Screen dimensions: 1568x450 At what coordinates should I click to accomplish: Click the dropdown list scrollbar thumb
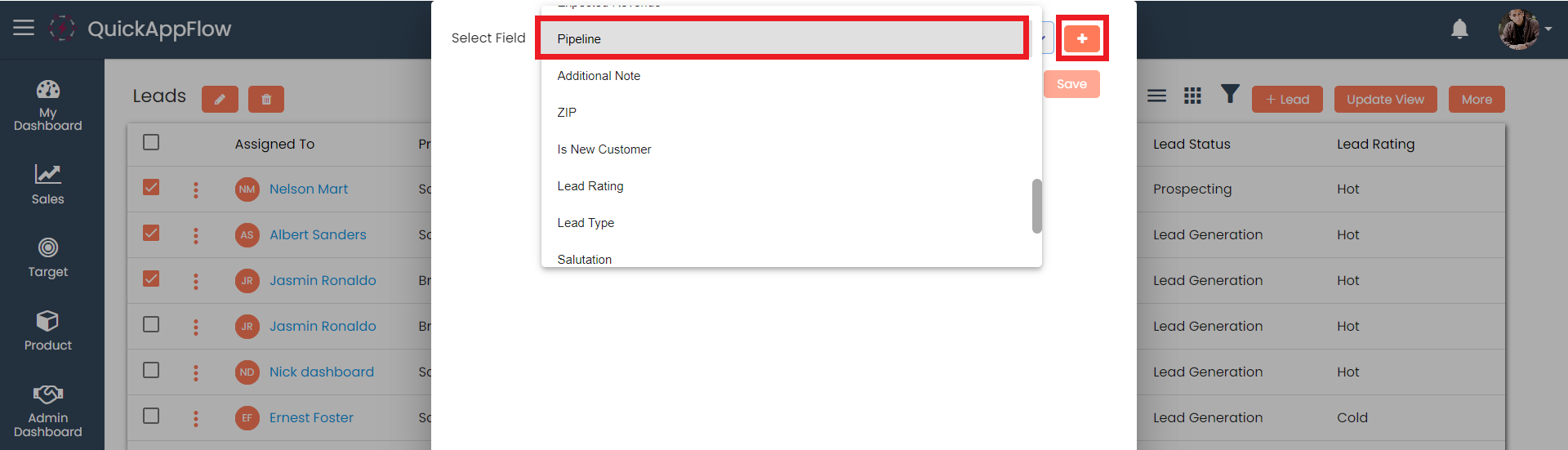(1036, 206)
